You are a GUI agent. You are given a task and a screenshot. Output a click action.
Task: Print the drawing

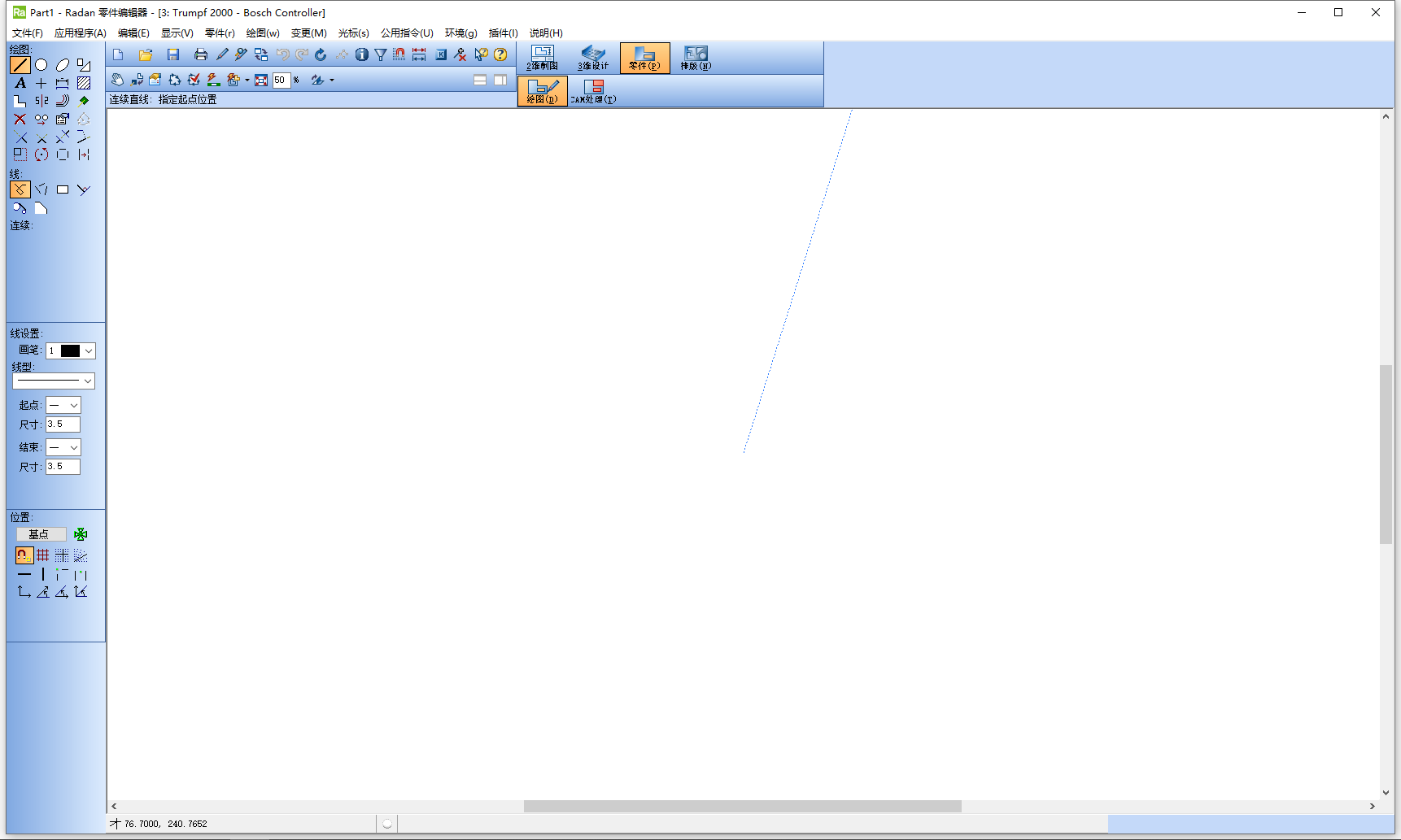pyautogui.click(x=201, y=54)
